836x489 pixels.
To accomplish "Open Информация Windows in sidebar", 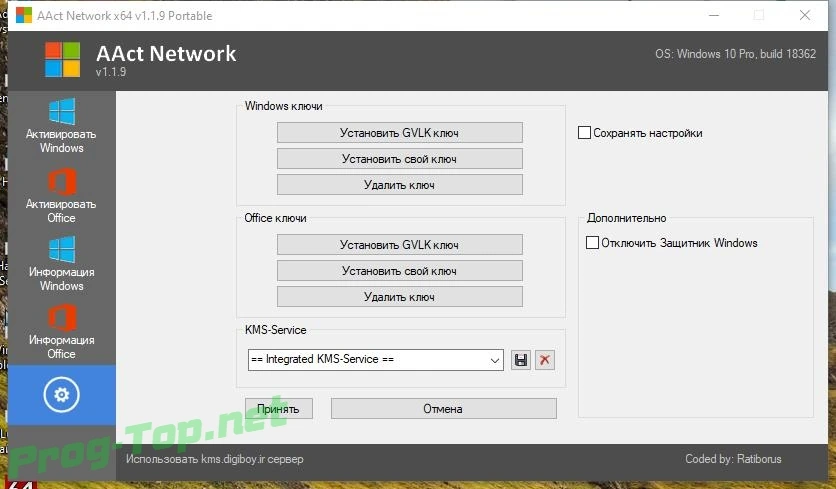I will click(x=61, y=264).
